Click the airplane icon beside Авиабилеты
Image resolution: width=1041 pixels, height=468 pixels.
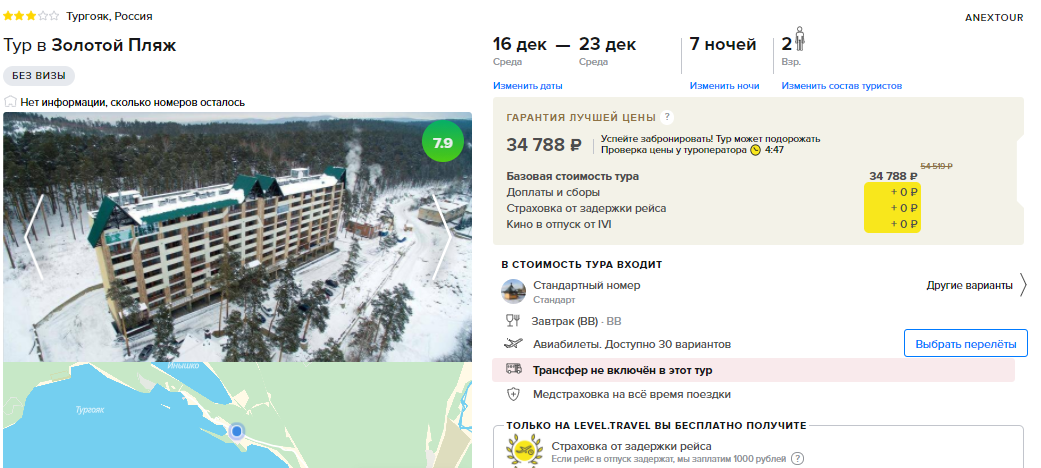513,344
